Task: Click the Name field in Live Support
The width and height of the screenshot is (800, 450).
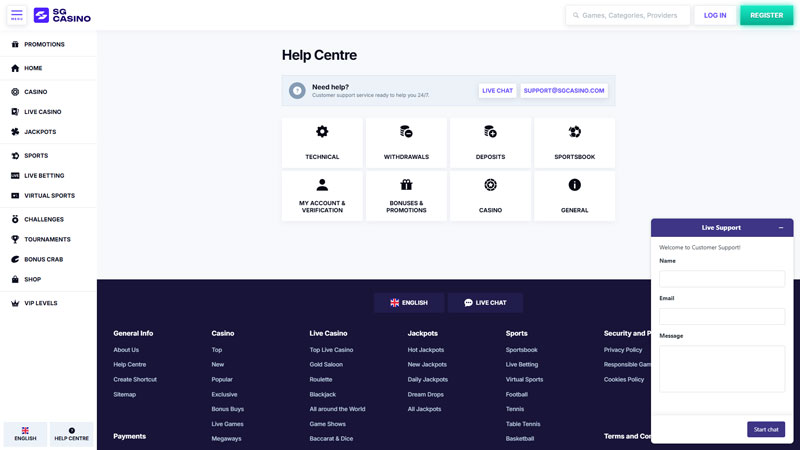Action: point(721,279)
